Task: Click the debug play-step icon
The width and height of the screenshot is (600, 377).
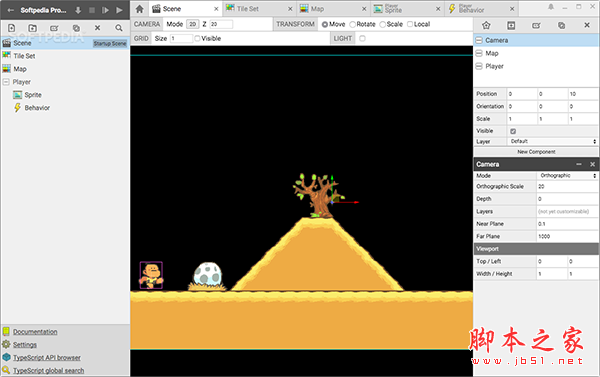Action: click(x=105, y=10)
